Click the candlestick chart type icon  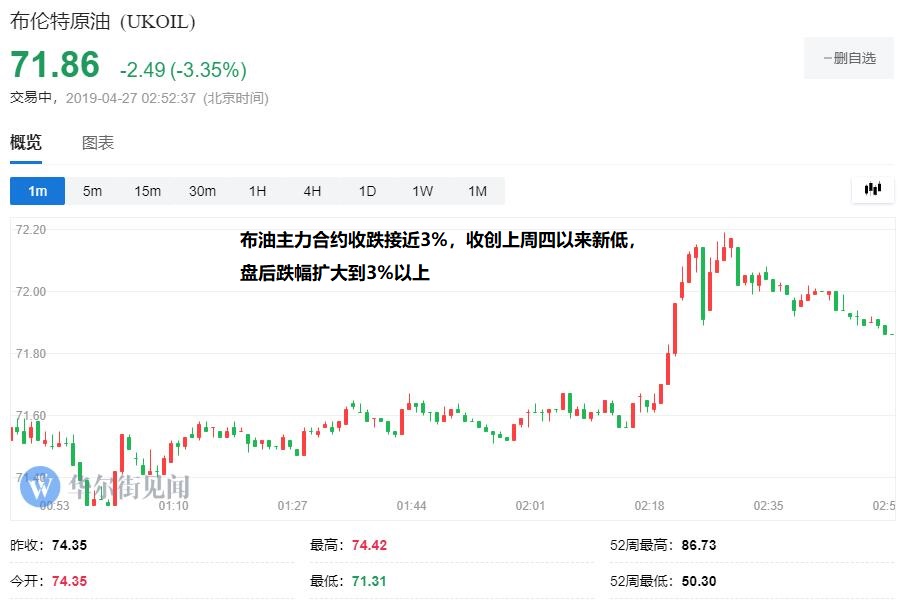[x=873, y=189]
